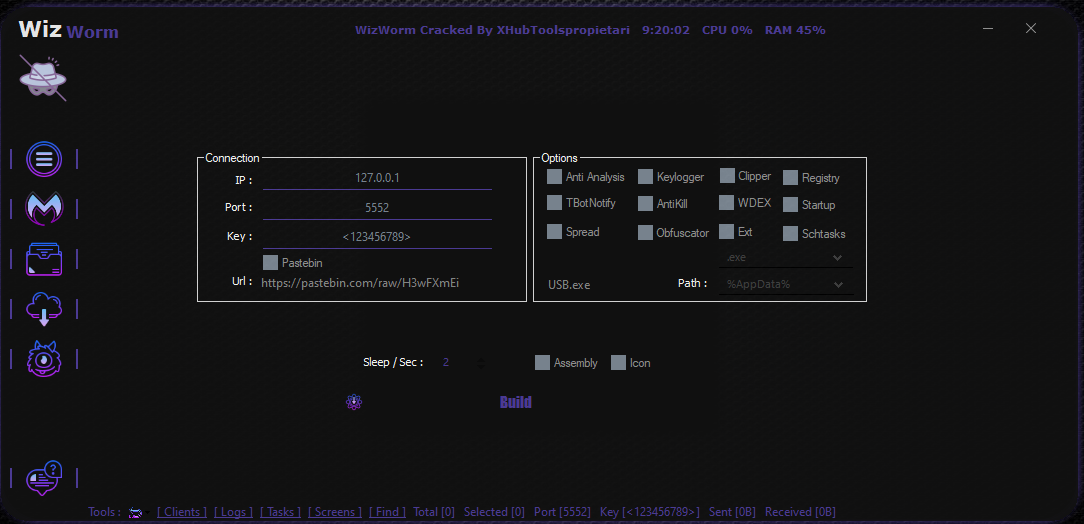Click the RAM 45% indicator
The height and width of the screenshot is (524, 1084).
pyautogui.click(x=795, y=30)
